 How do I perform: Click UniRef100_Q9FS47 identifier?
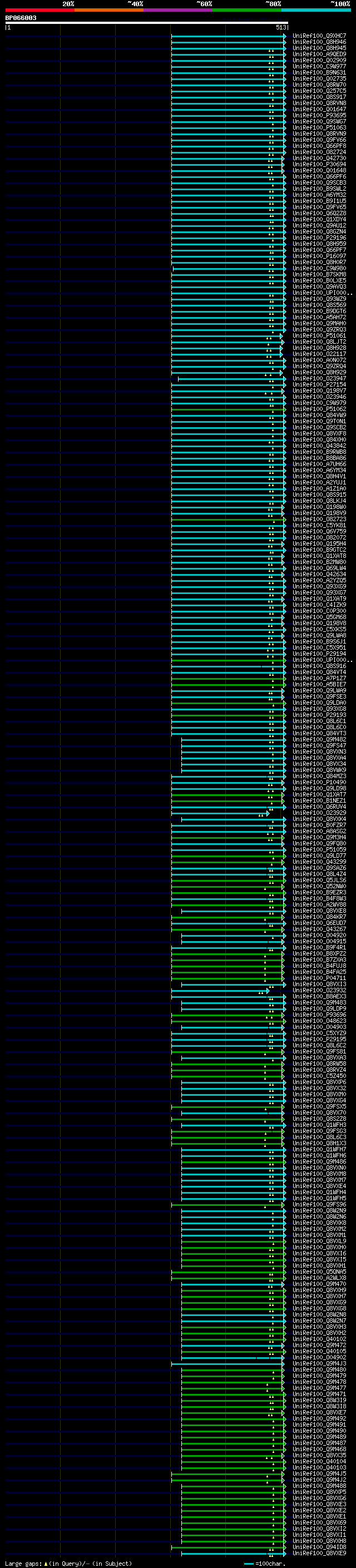coord(319,746)
